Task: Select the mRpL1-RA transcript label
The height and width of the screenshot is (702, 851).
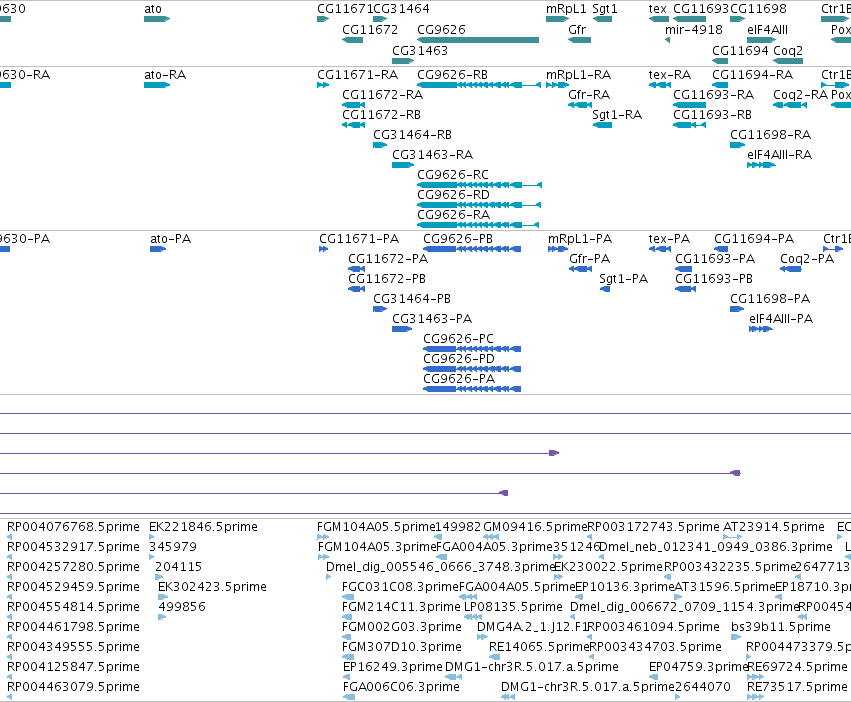Action: click(579, 74)
